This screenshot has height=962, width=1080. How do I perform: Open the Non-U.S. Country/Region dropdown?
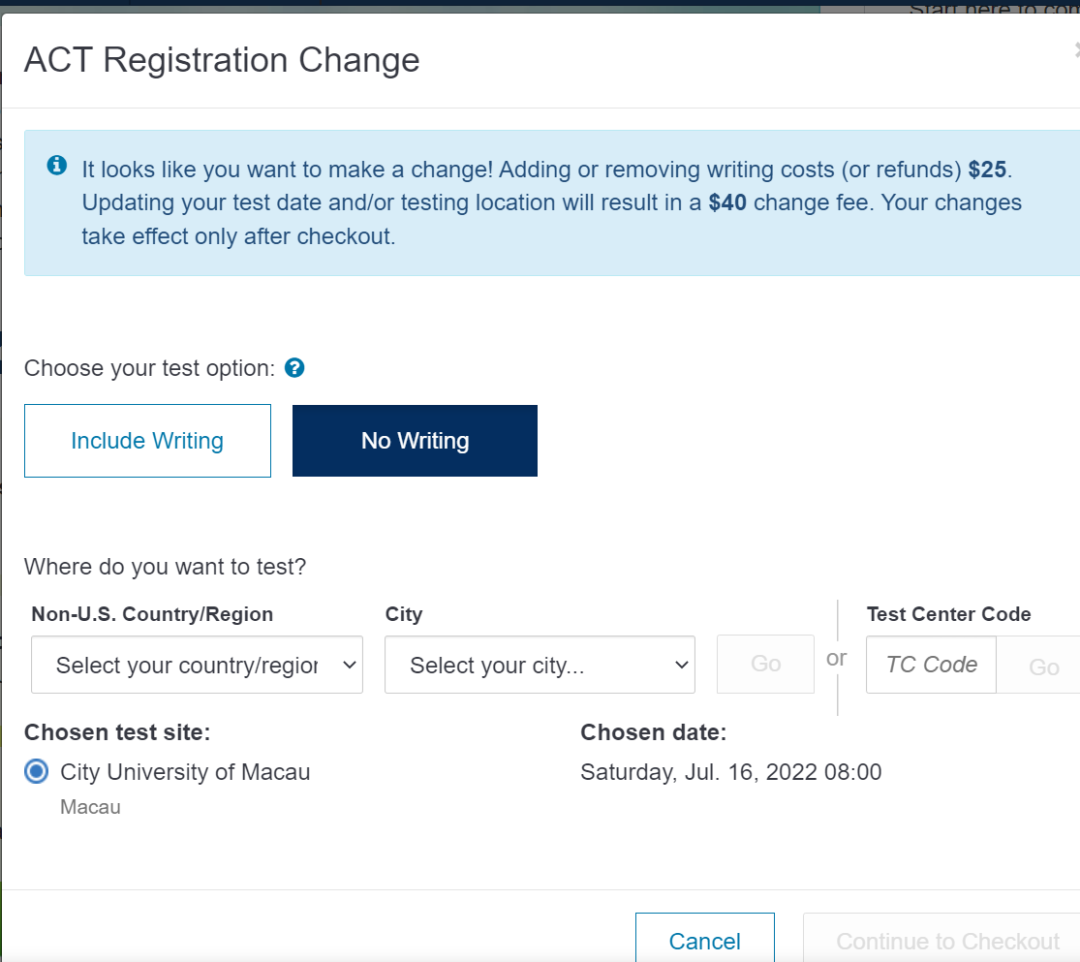point(197,665)
